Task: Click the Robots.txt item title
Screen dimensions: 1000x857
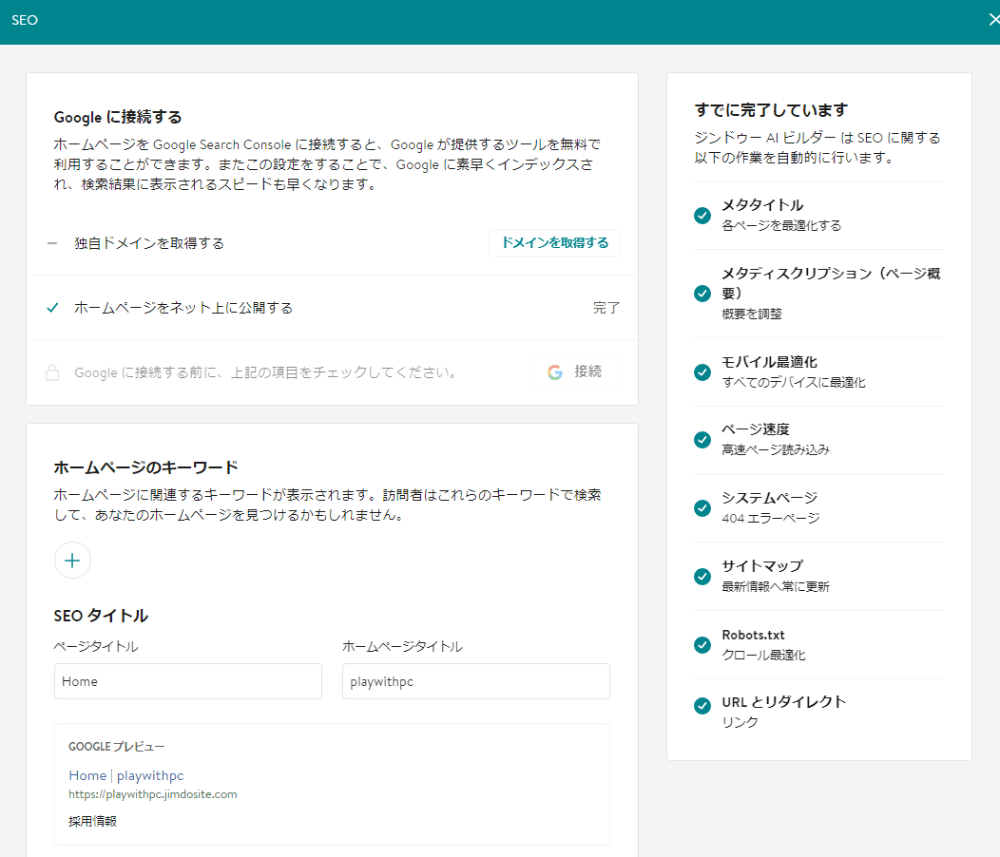Action: (x=753, y=635)
